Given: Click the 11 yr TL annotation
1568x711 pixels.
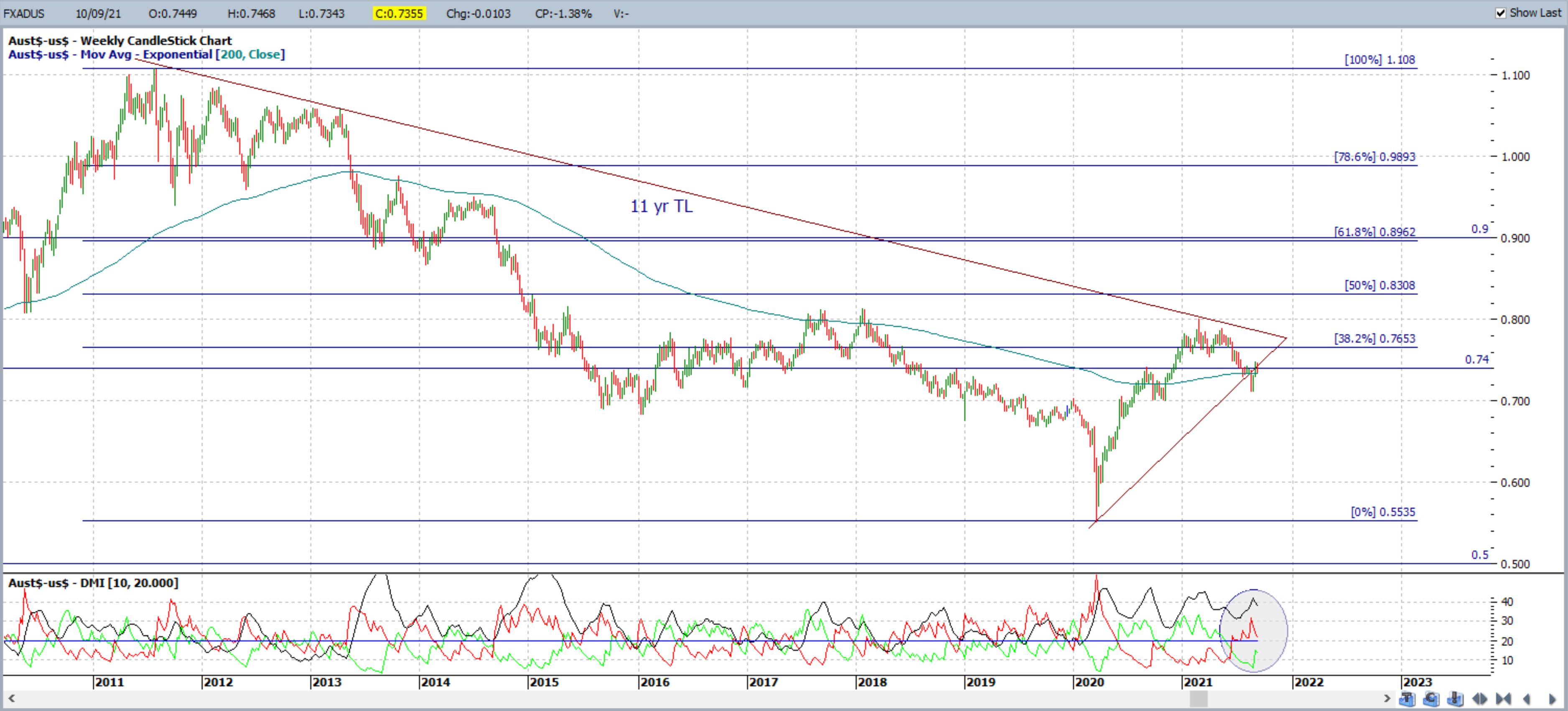Looking at the screenshot, I should pos(662,206).
